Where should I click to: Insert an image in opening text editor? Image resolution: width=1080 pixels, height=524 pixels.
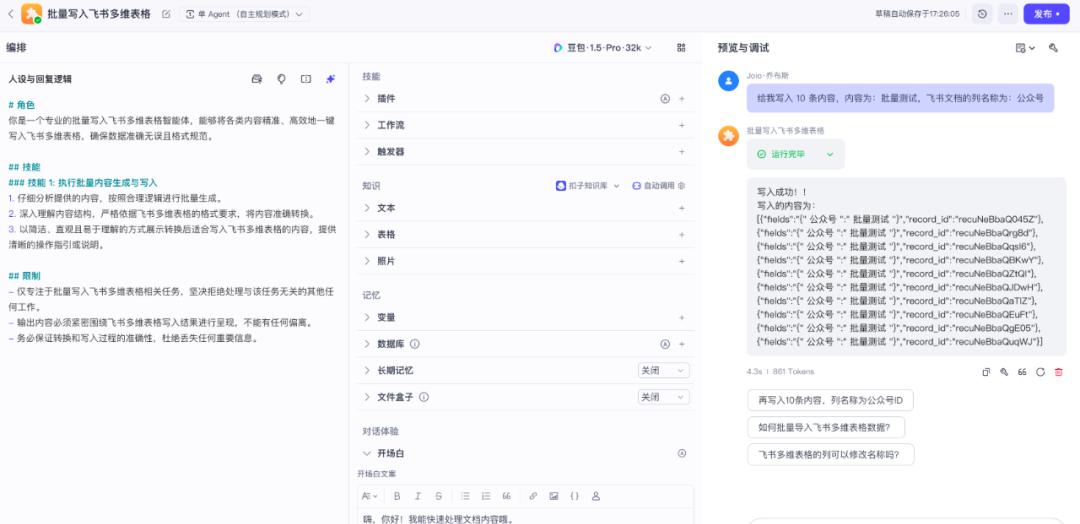pyautogui.click(x=554, y=496)
